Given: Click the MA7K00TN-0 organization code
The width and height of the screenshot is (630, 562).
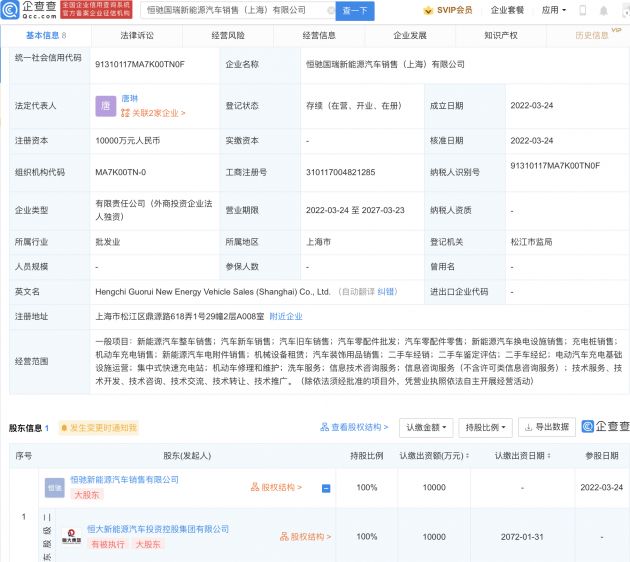Looking at the screenshot, I should 121,173.
